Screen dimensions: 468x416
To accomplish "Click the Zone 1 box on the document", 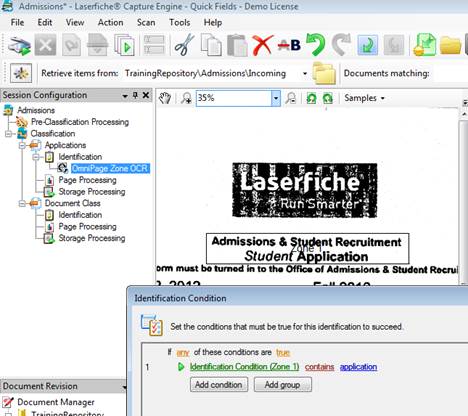I will point(307,249).
